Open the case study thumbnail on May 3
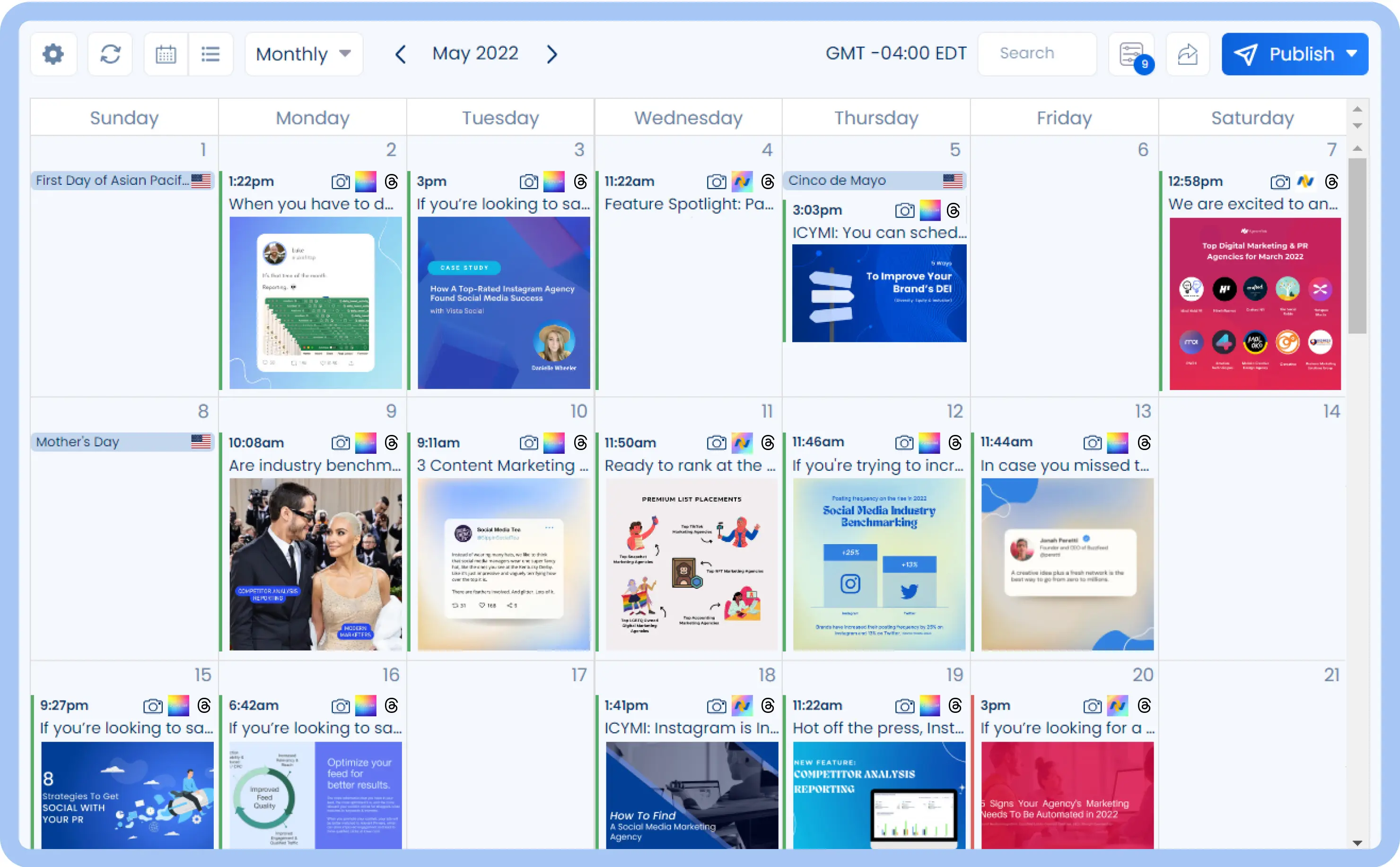 [504, 303]
